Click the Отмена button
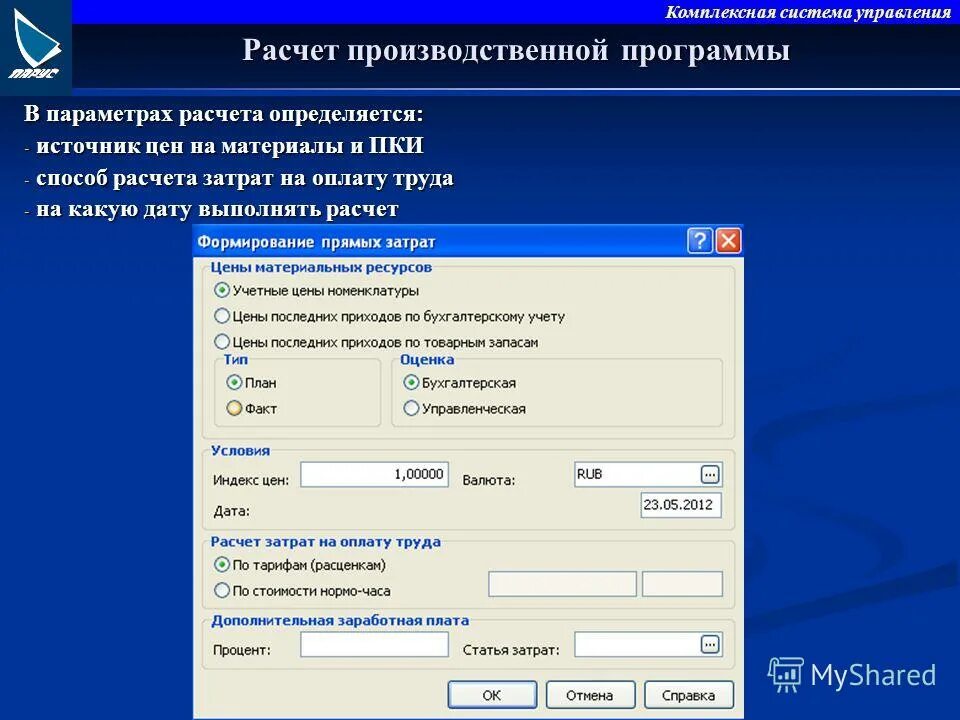Image resolution: width=960 pixels, height=720 pixels. 592,694
